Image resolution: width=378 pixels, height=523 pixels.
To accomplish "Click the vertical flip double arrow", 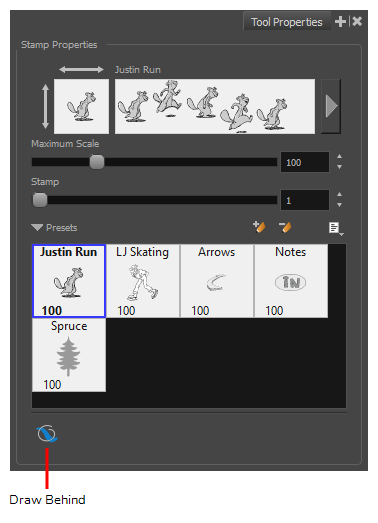I will coord(45,106).
